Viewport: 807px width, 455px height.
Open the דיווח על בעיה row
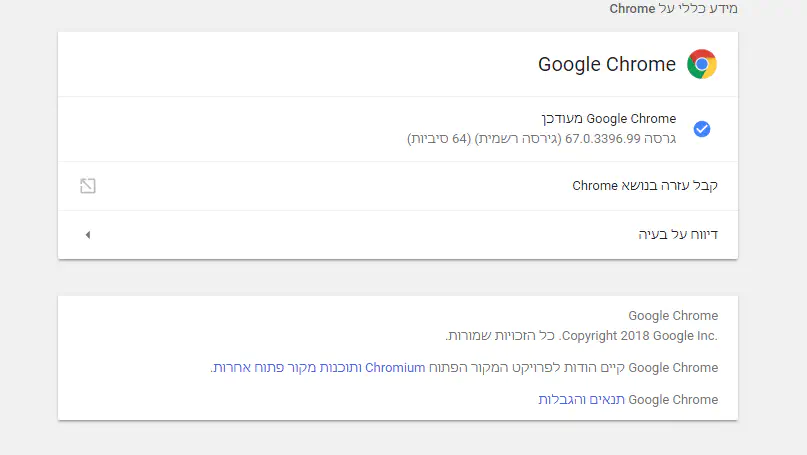coord(678,235)
